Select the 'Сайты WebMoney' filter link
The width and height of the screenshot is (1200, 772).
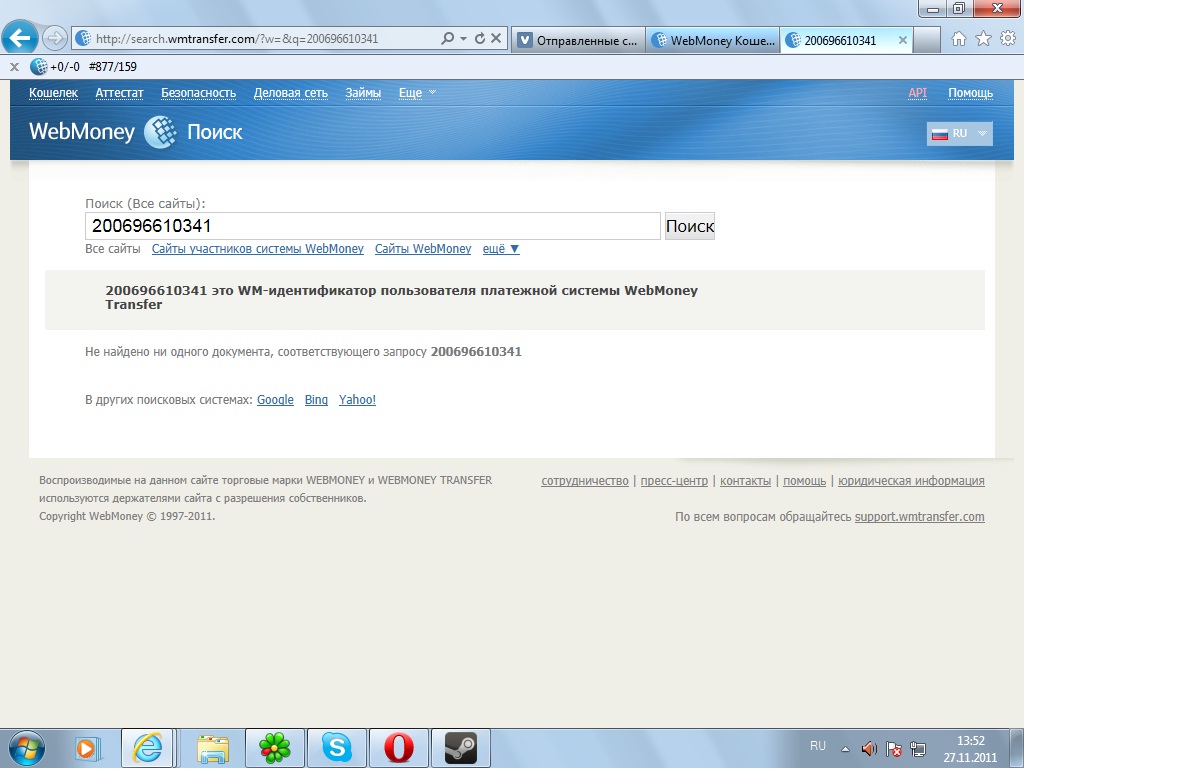click(x=423, y=249)
